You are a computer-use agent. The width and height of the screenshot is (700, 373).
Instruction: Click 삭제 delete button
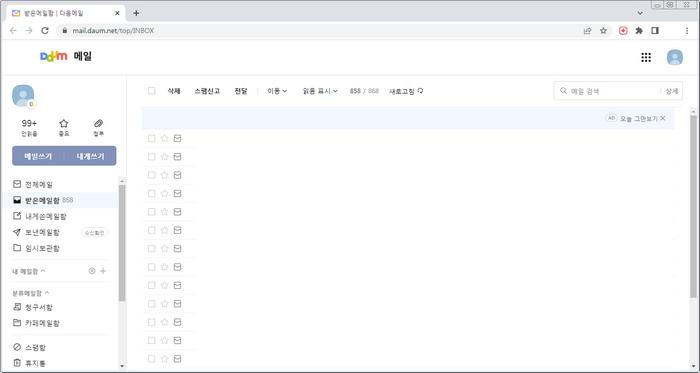[174, 91]
